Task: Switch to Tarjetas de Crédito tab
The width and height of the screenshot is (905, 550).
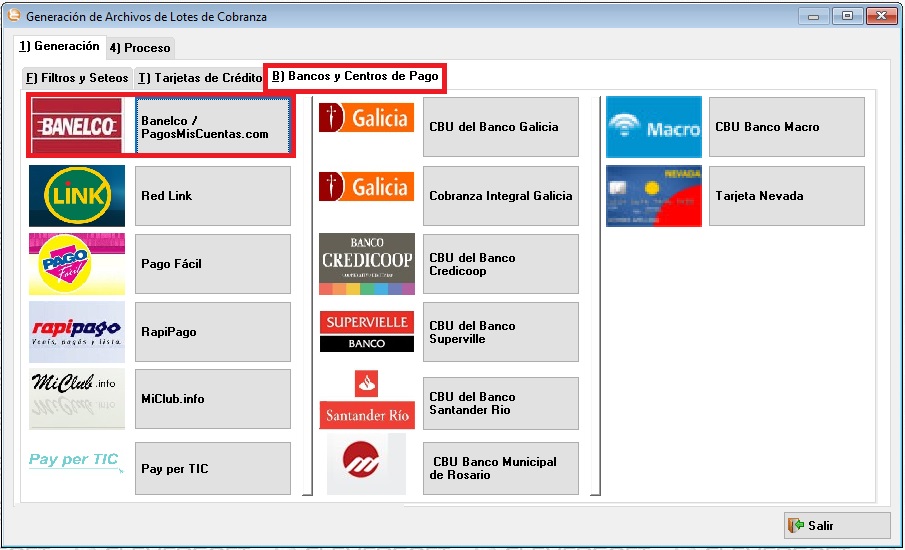Action: pos(200,78)
